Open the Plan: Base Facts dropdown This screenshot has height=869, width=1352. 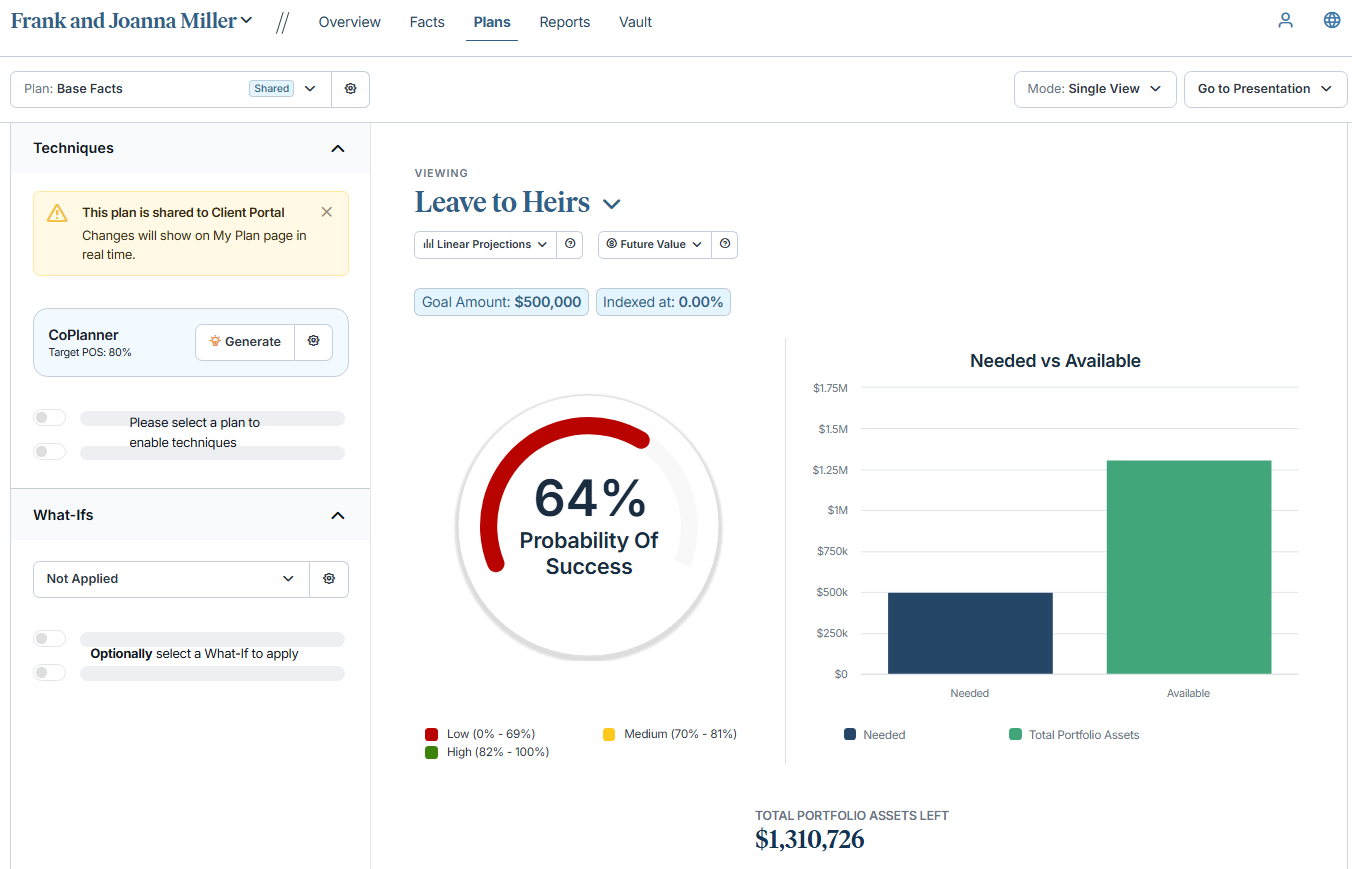pos(170,89)
